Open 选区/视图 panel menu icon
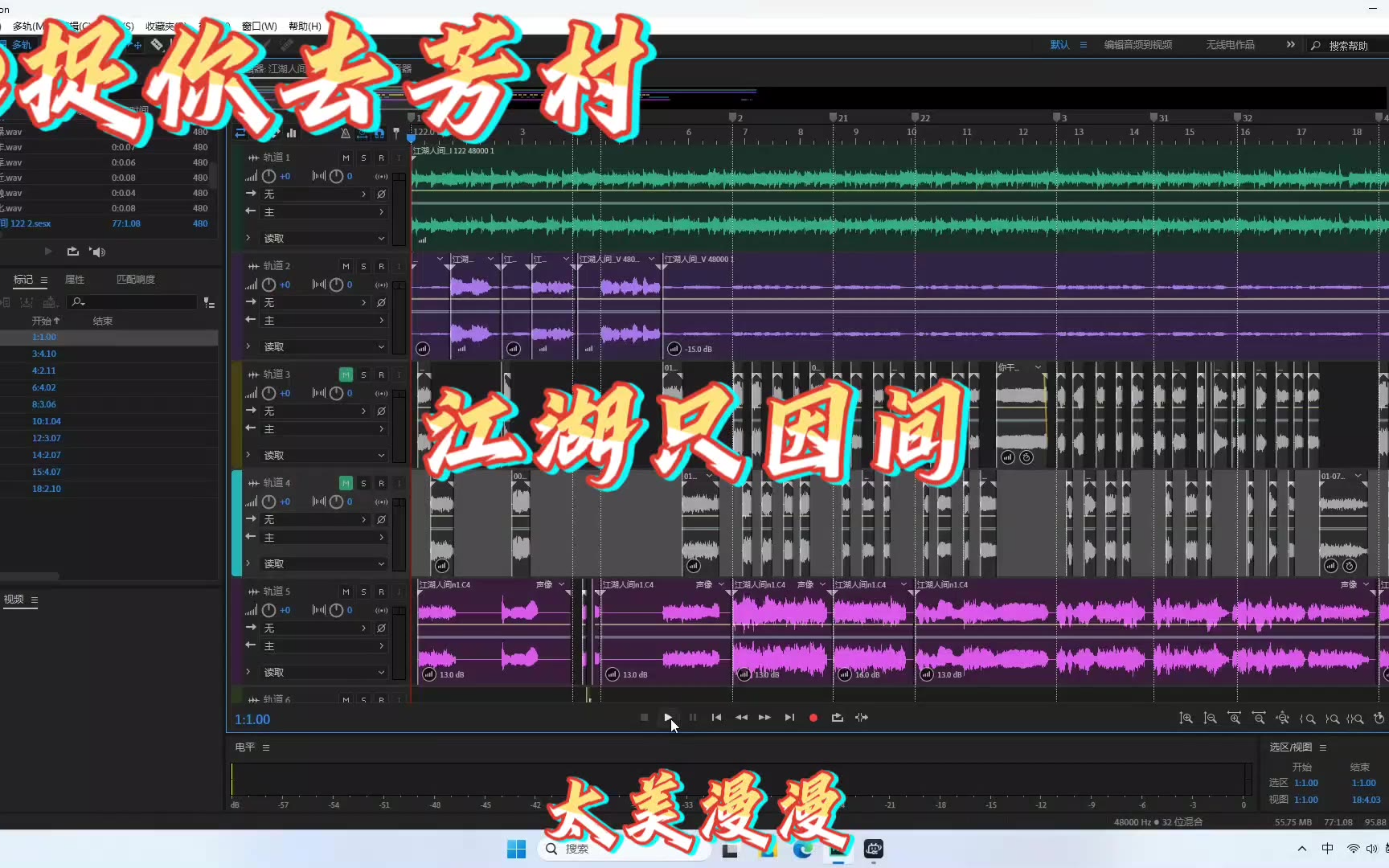The height and width of the screenshot is (868, 1389). pos(1323,747)
